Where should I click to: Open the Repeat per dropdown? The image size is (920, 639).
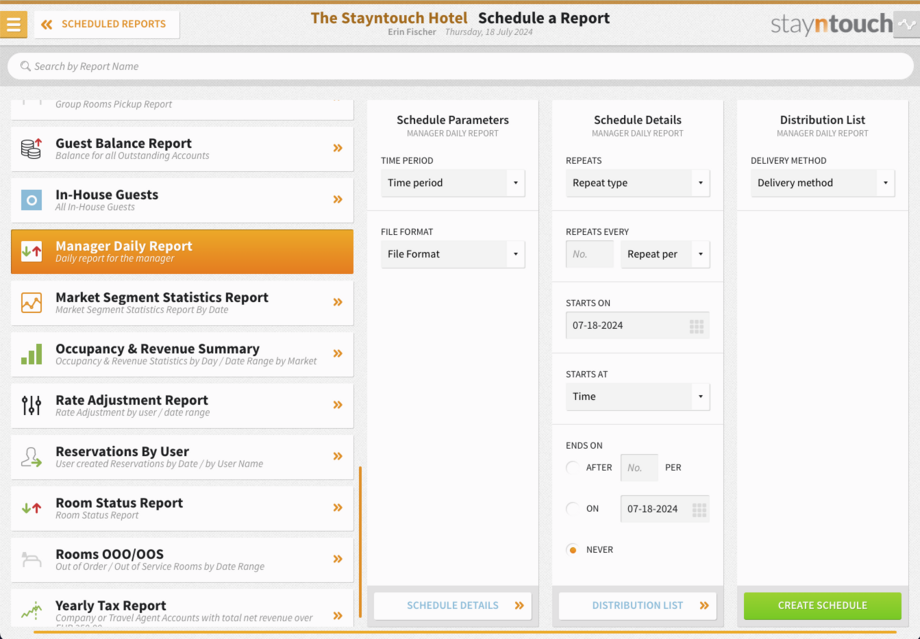point(665,254)
